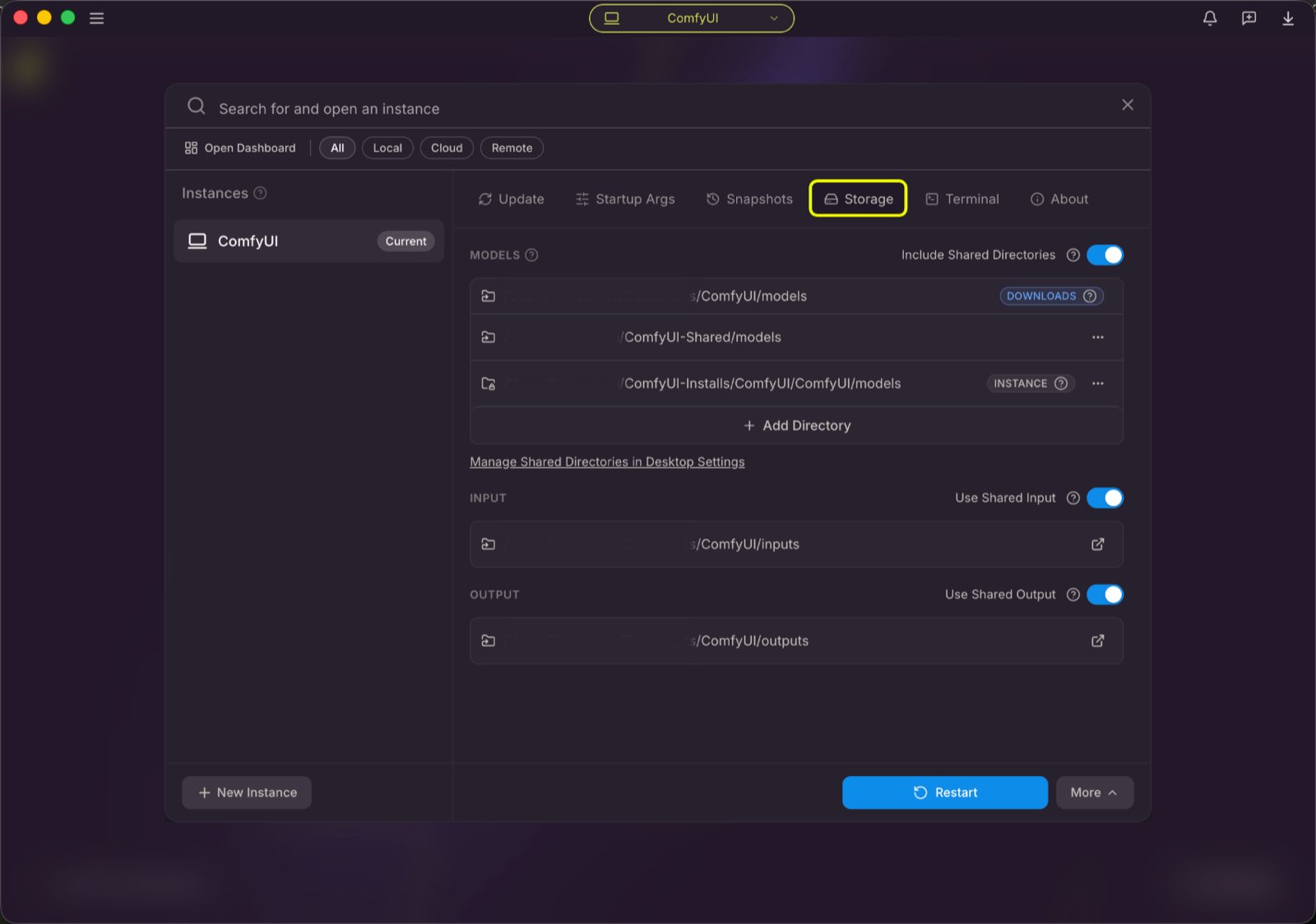Open notifications bell icon
The image size is (1316, 924).
point(1210,18)
